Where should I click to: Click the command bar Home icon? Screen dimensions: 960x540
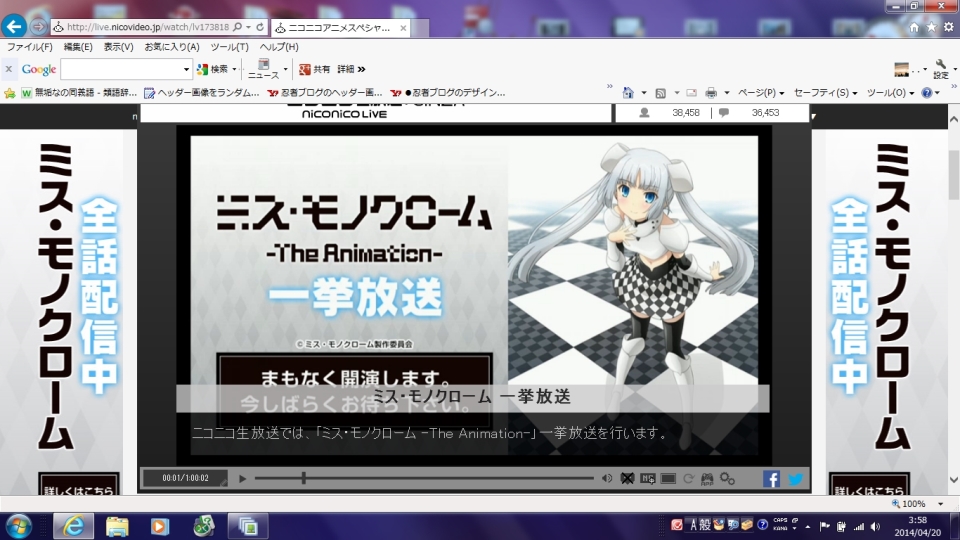click(x=628, y=93)
